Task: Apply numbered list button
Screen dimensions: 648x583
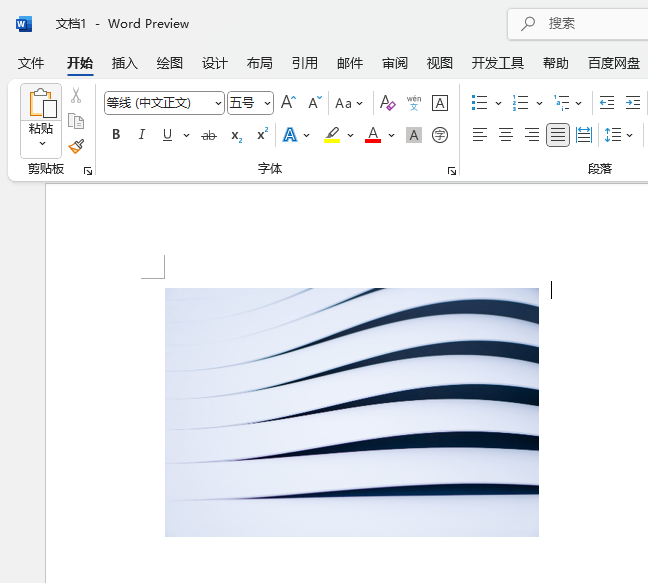Action: click(521, 102)
